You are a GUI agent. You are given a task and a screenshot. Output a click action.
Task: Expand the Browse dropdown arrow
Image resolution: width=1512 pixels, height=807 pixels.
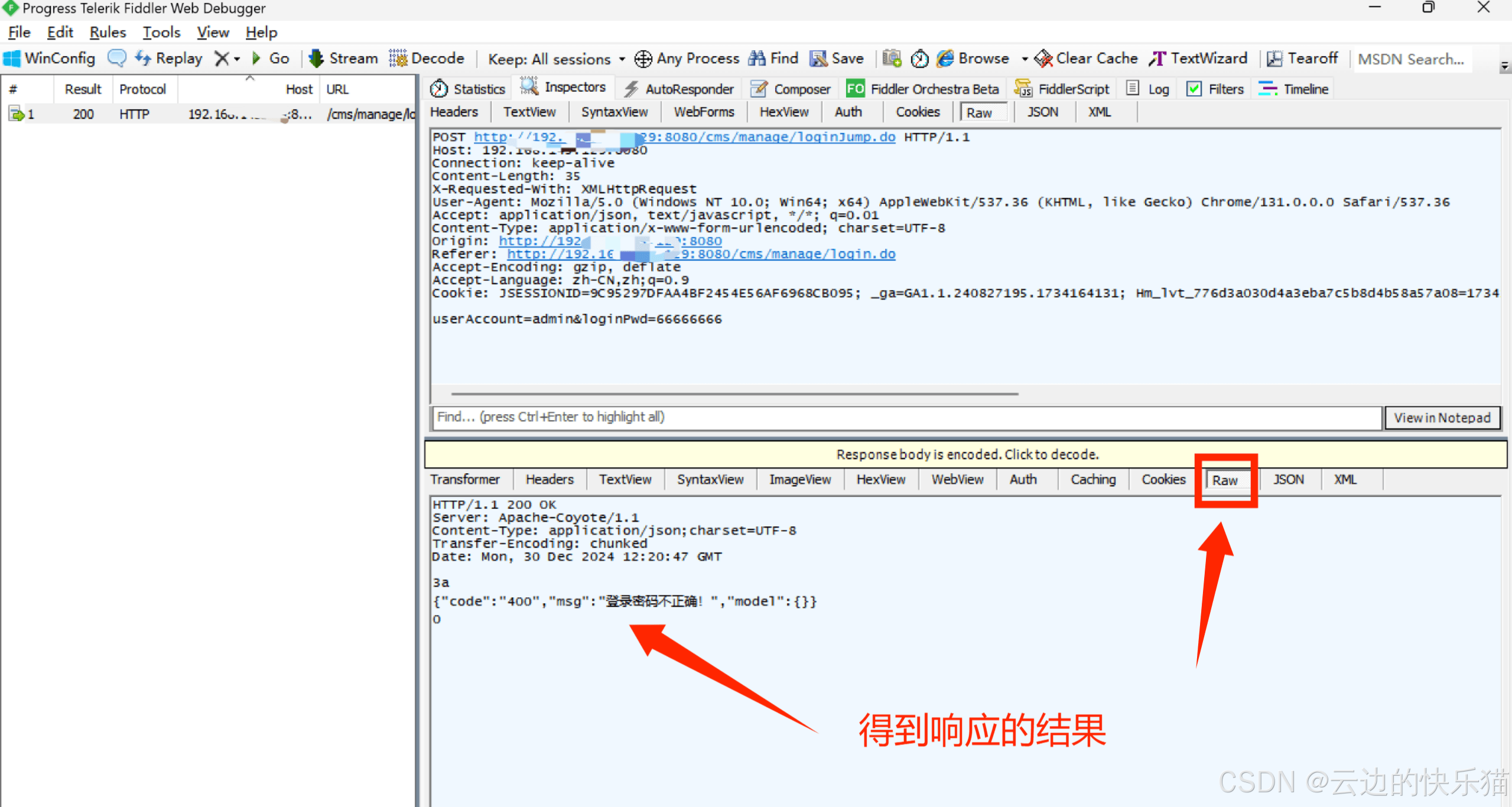(x=1025, y=58)
